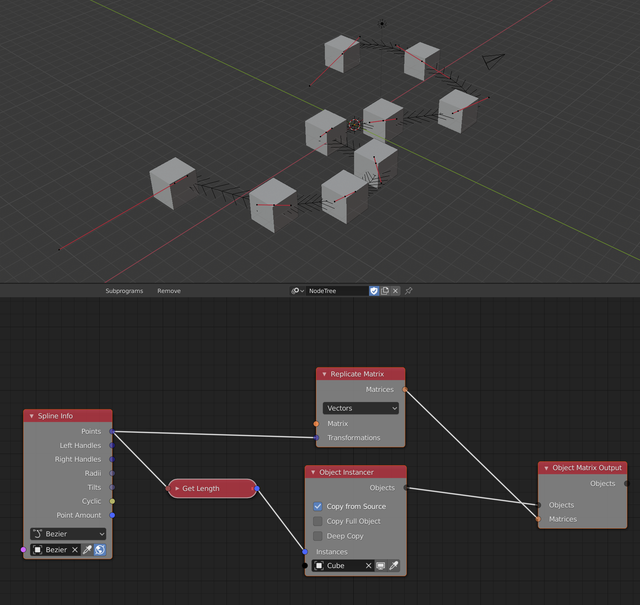Open the Subprograms menu

(x=124, y=291)
